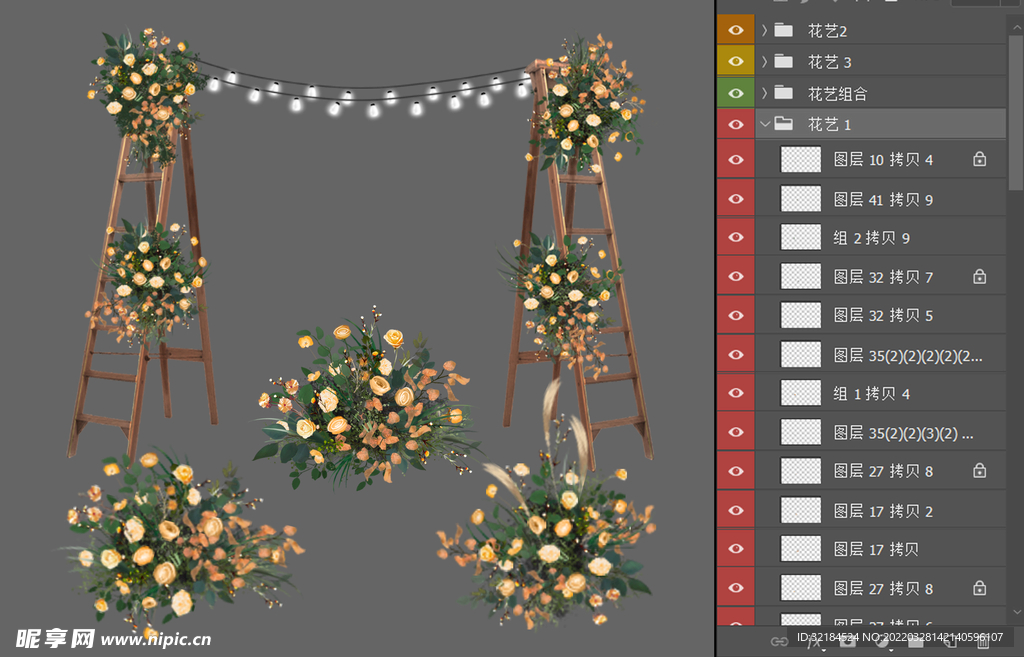Hide layer 图层 17 拷贝 2
1024x657 pixels.
pos(735,510)
